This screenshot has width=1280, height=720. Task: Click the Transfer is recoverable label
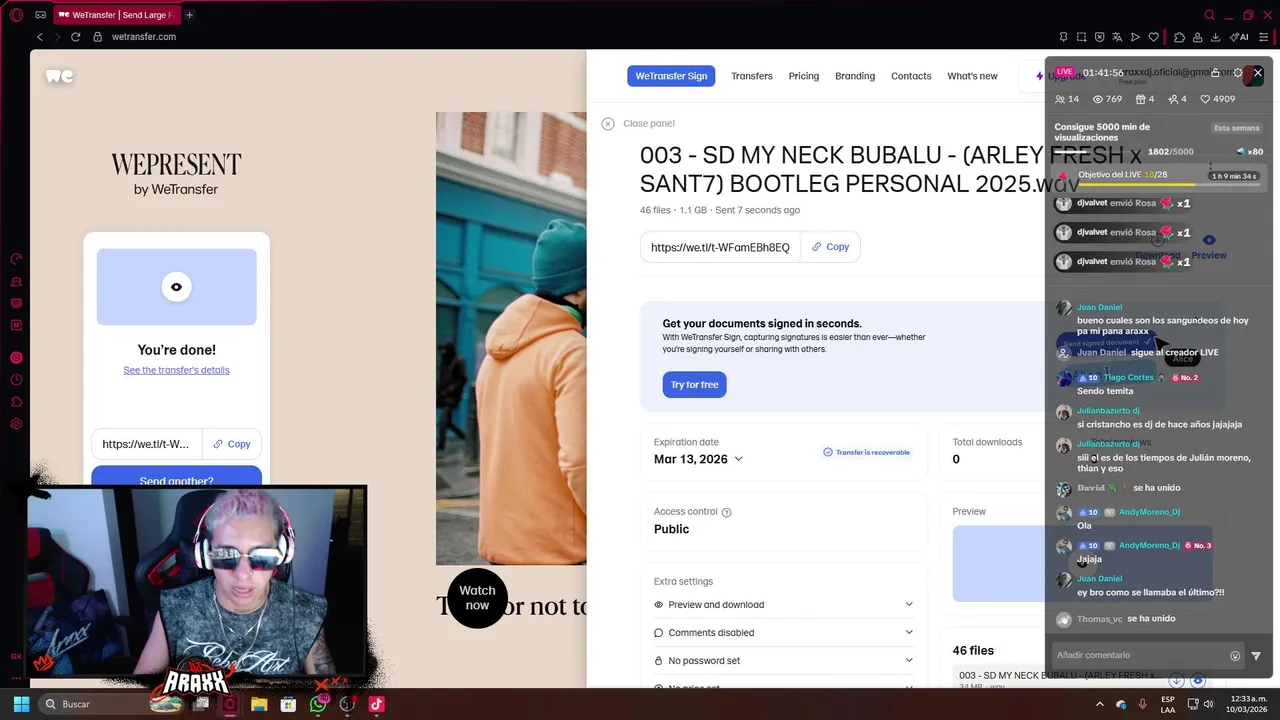(866, 453)
